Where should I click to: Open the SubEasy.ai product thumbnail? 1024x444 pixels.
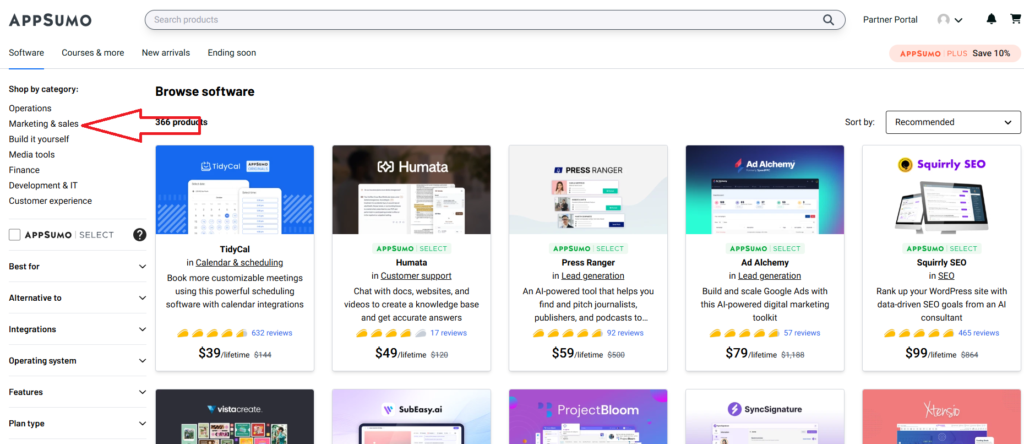(411, 417)
